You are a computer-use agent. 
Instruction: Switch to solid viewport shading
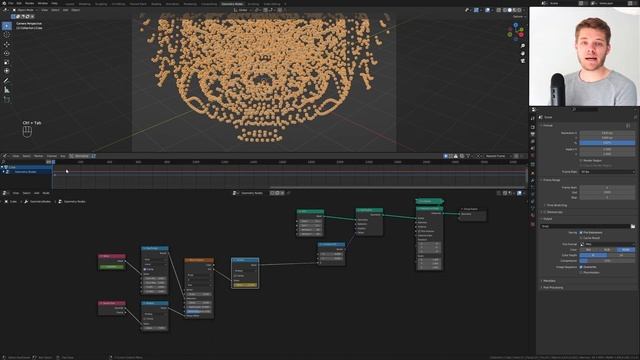tap(509, 10)
